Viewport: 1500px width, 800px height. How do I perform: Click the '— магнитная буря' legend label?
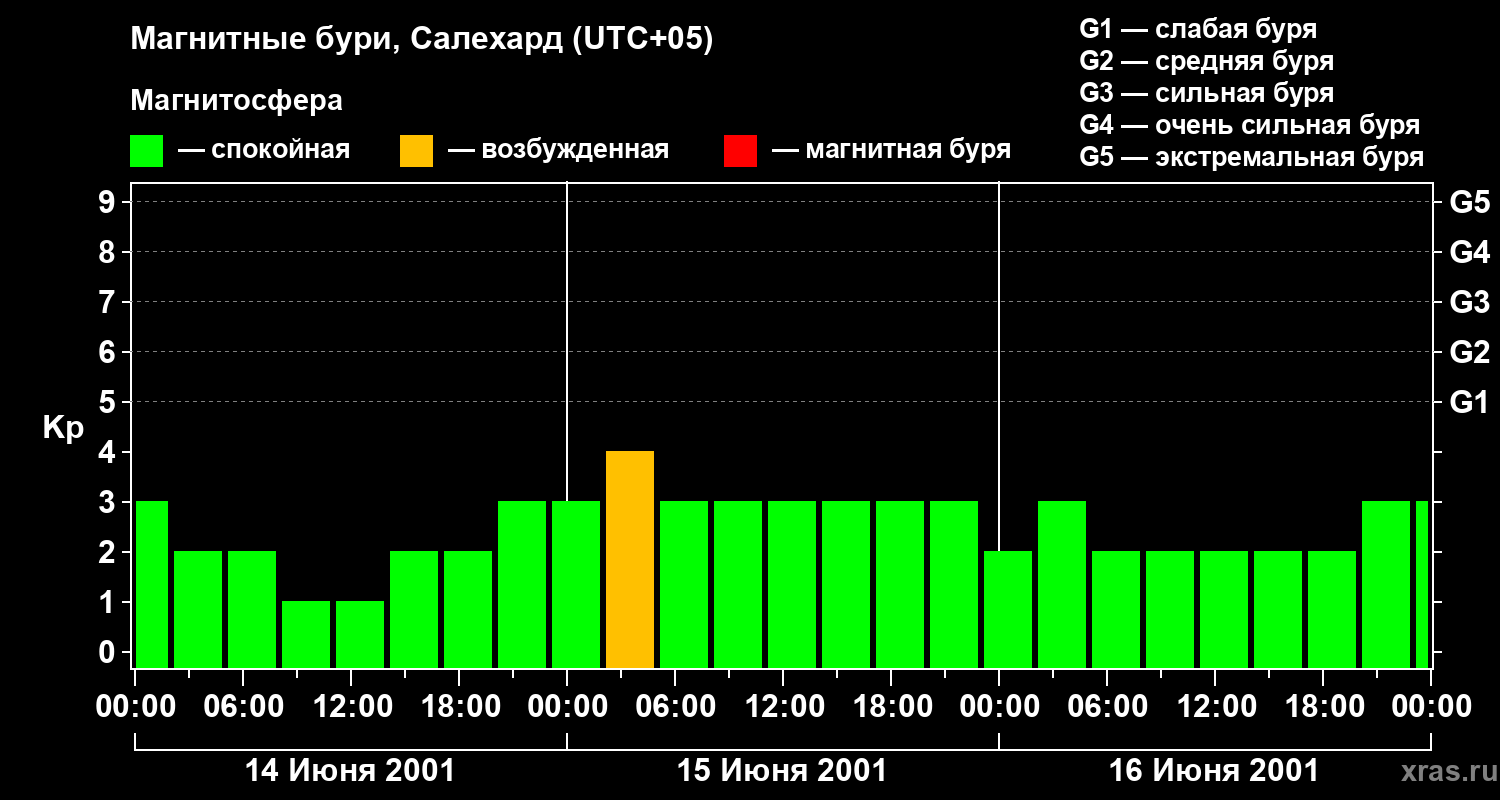coord(891,150)
